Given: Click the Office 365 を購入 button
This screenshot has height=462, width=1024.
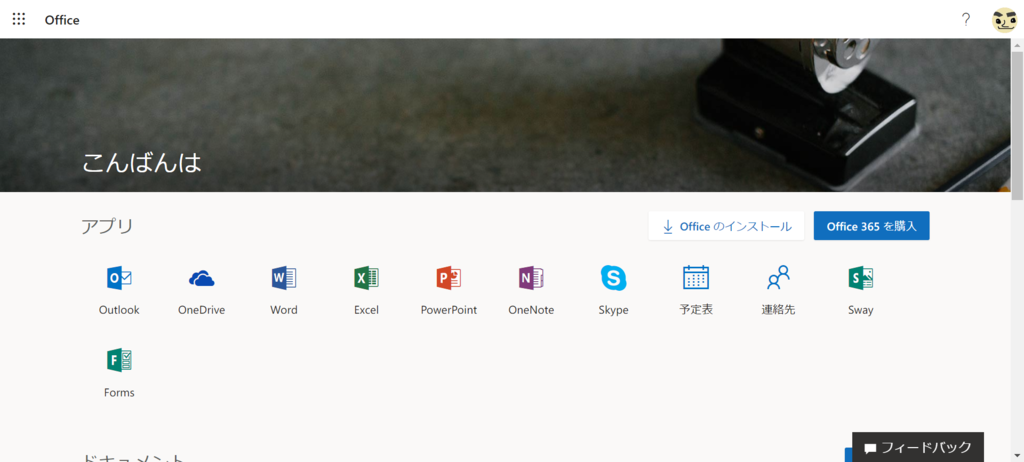Looking at the screenshot, I should [871, 226].
